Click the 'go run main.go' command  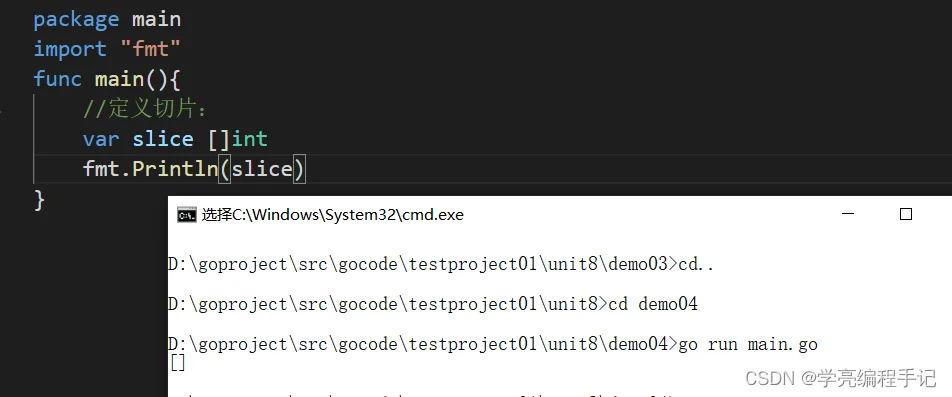(747, 344)
